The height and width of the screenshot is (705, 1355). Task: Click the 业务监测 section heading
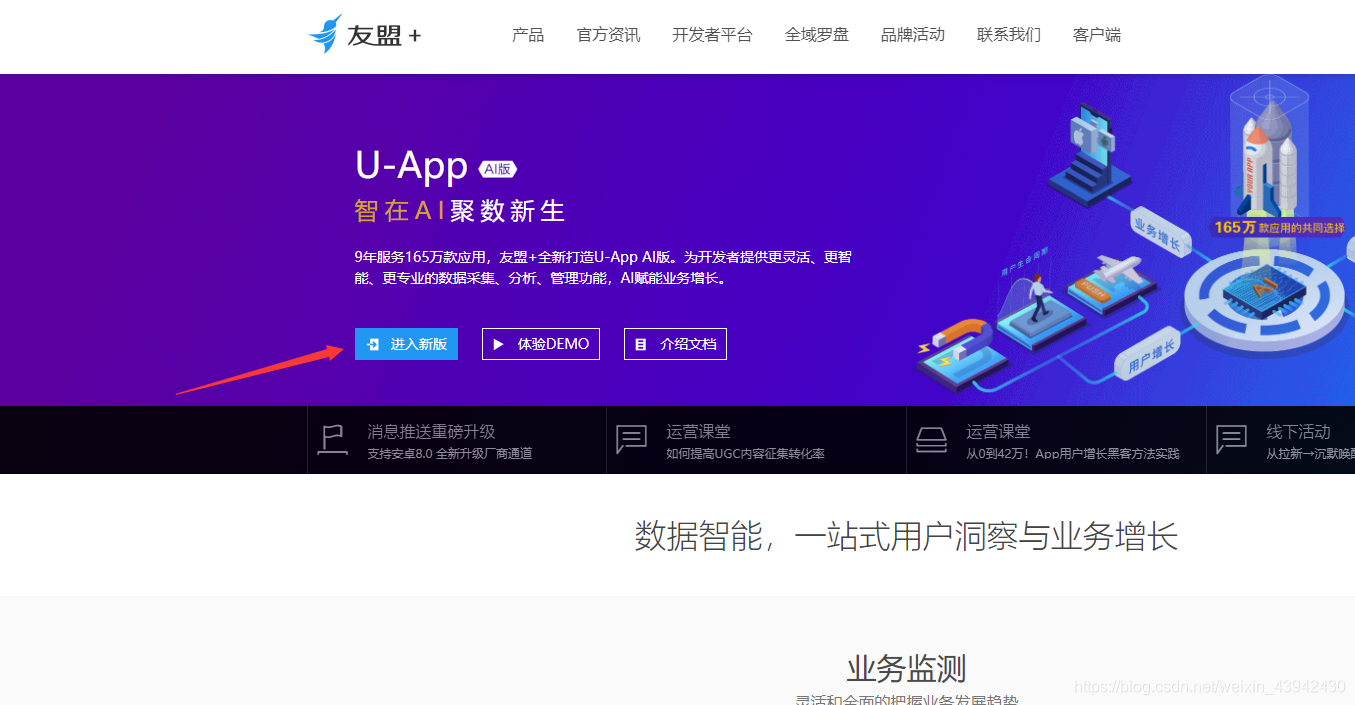[906, 668]
